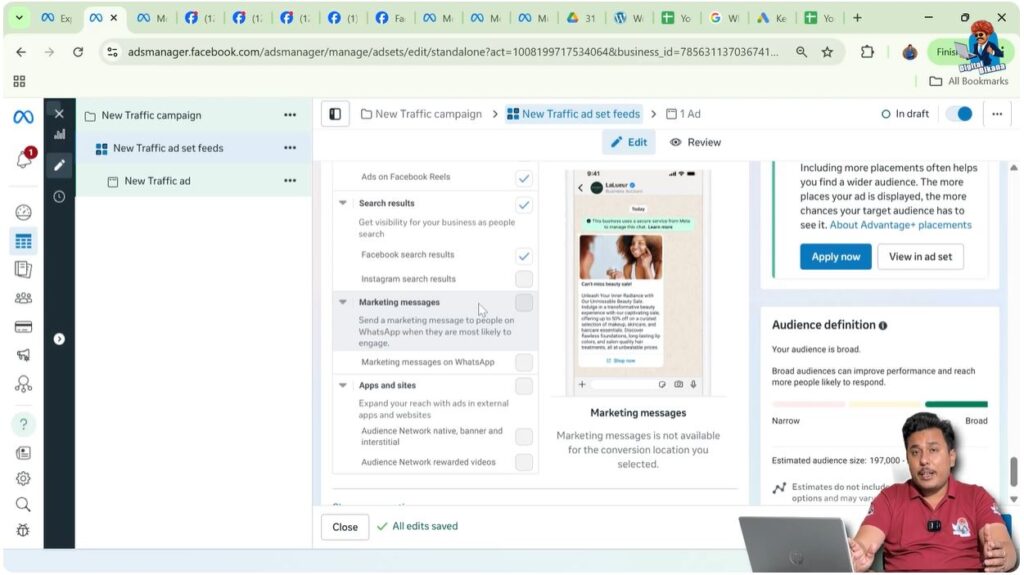The width and height of the screenshot is (1024, 575).
Task: Select New Traffic ad in tree
Action: click(x=157, y=181)
